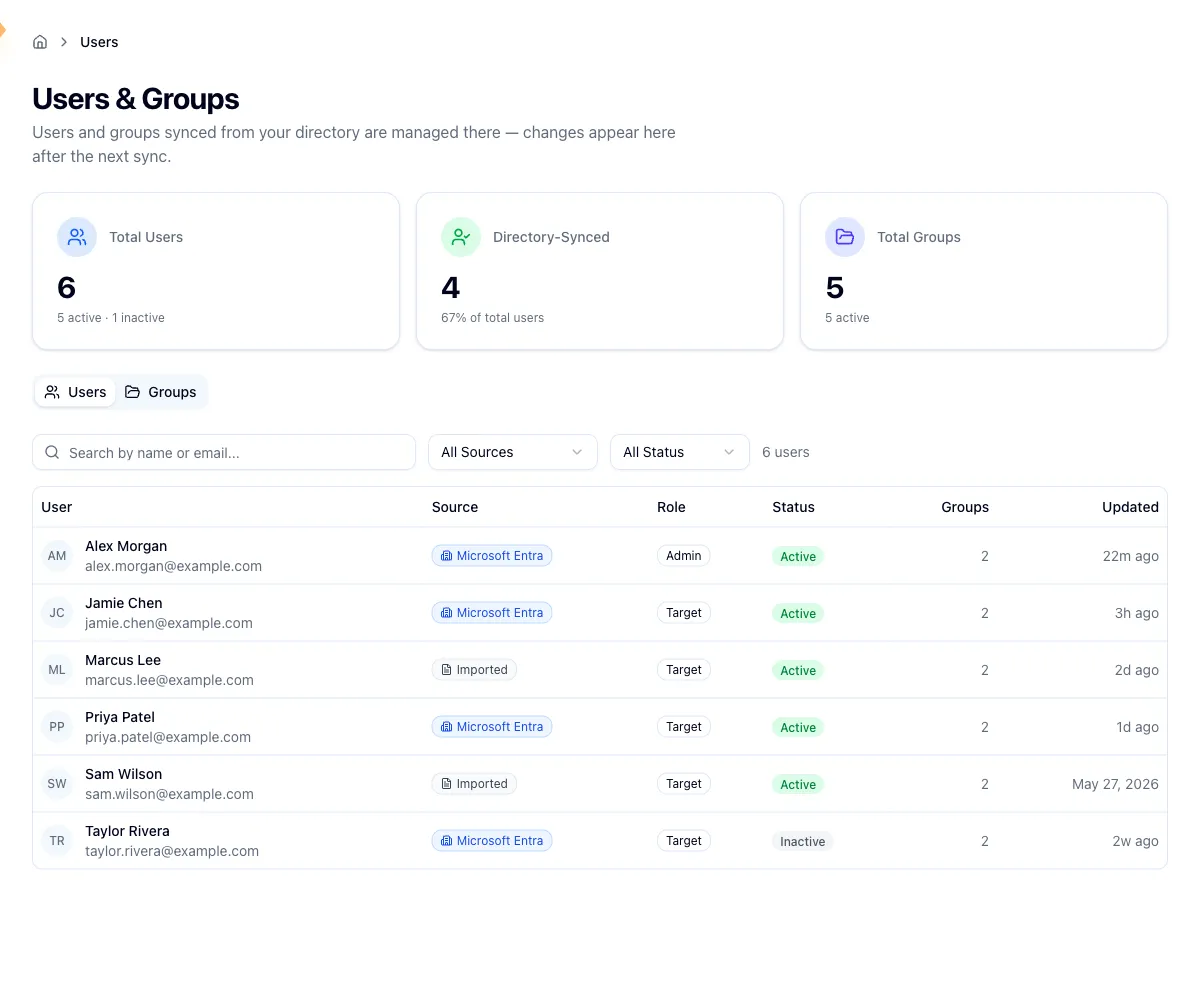Click the Groups column header
Viewport: 1200px width, 1000px height.
965,507
